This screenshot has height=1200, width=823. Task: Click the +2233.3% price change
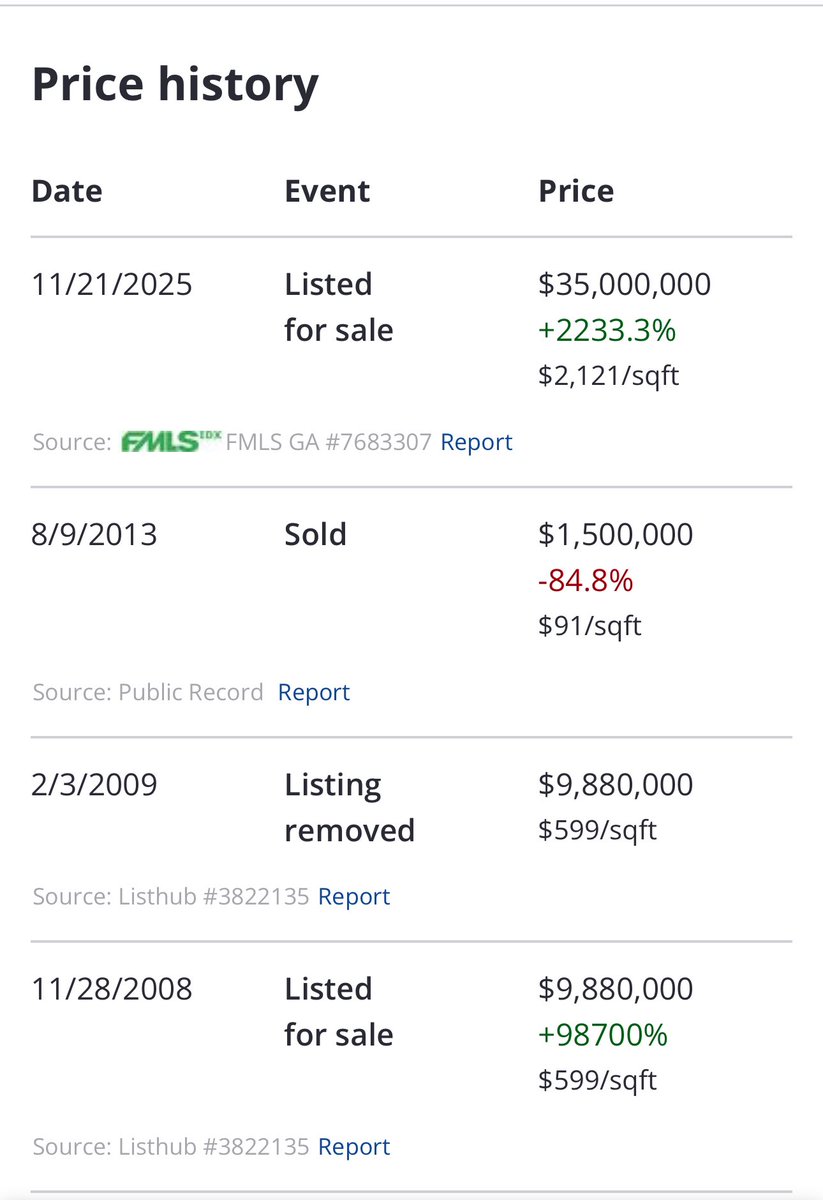tap(608, 330)
